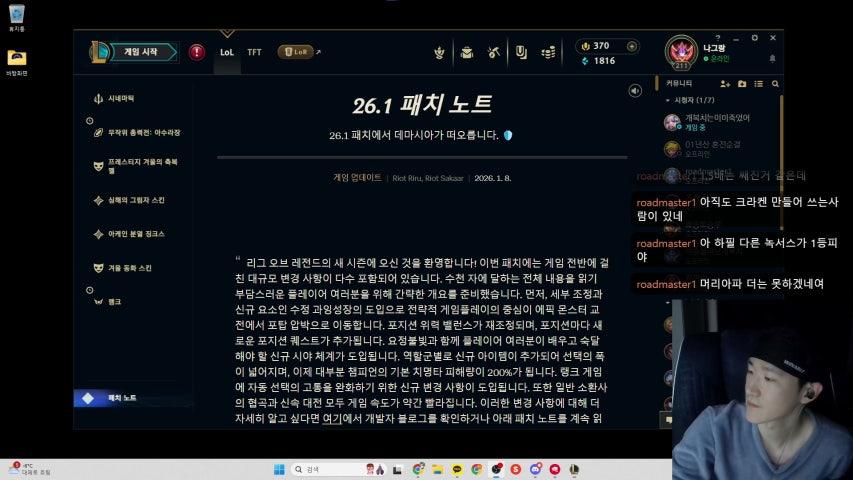Click the add friend icon
Image resolution: width=853 pixels, height=480 pixels.
coord(725,84)
